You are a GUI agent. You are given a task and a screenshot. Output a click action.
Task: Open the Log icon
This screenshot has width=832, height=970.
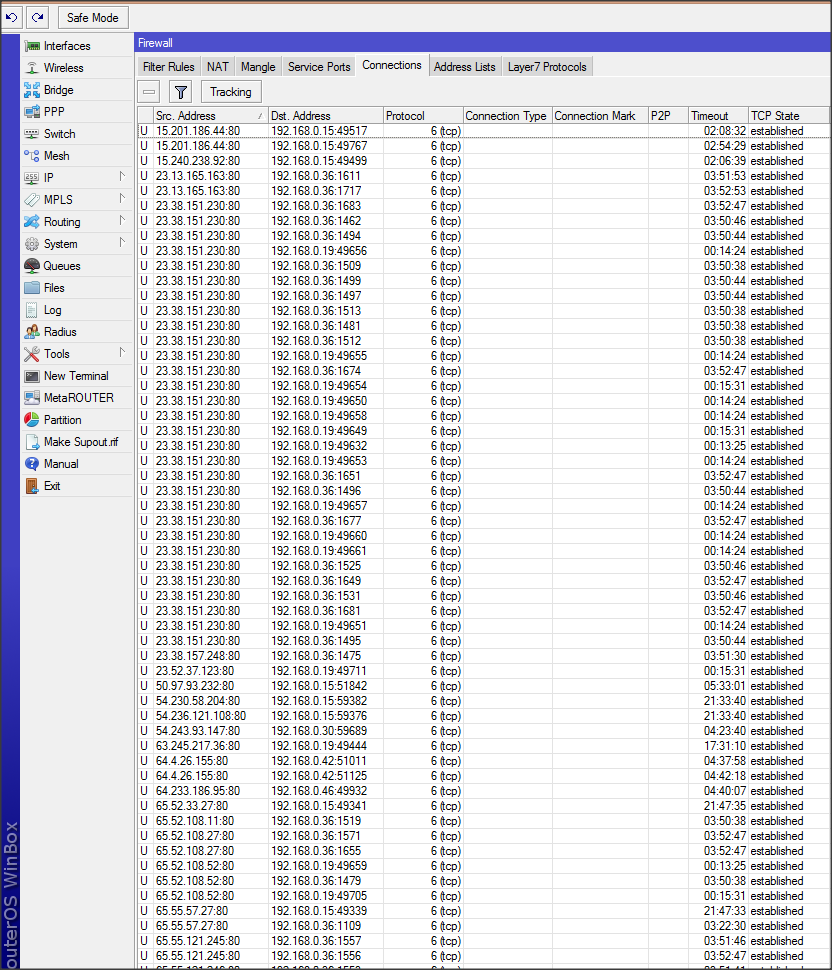pyautogui.click(x=32, y=310)
